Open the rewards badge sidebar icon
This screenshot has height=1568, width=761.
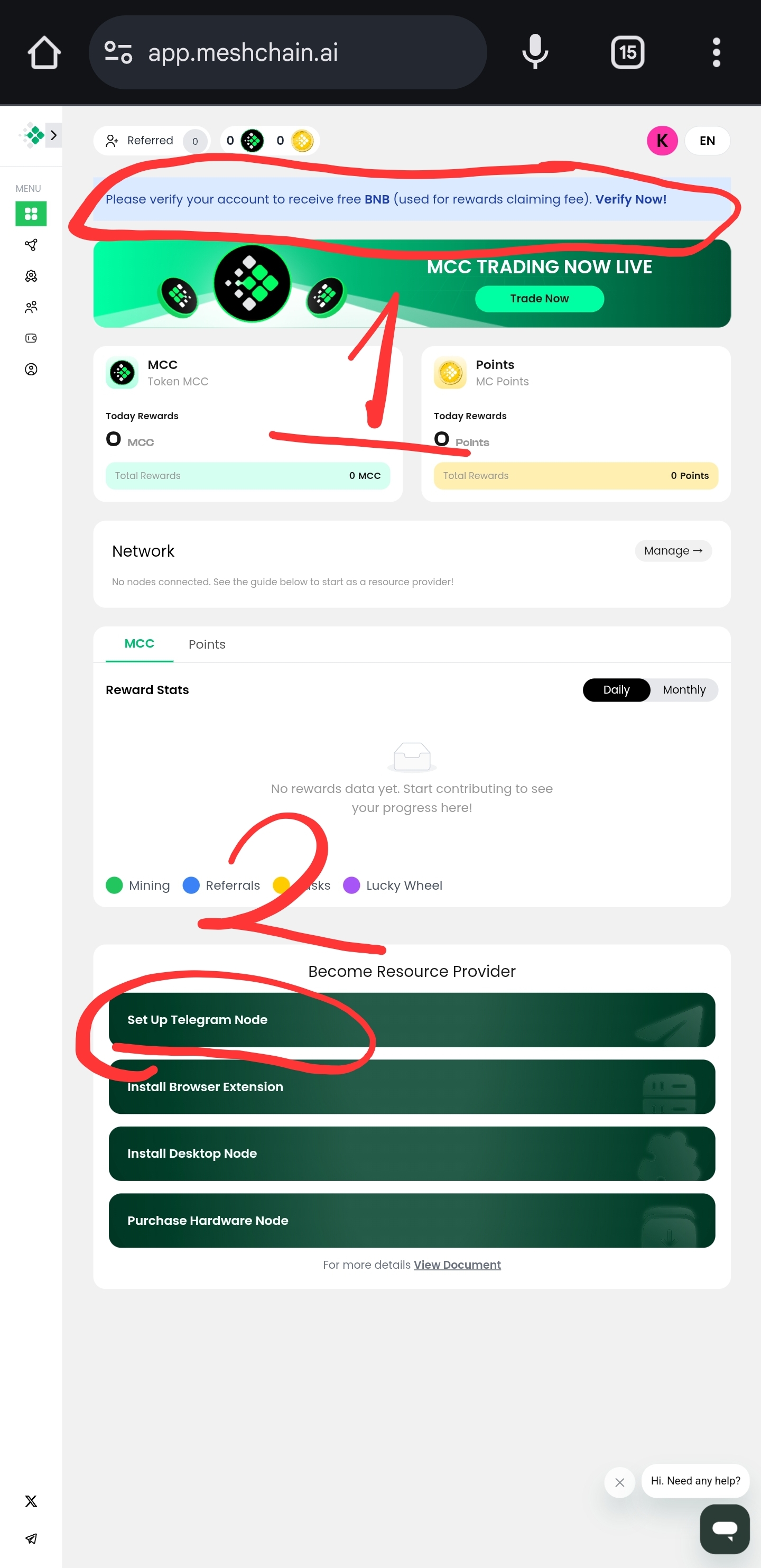pyautogui.click(x=31, y=276)
